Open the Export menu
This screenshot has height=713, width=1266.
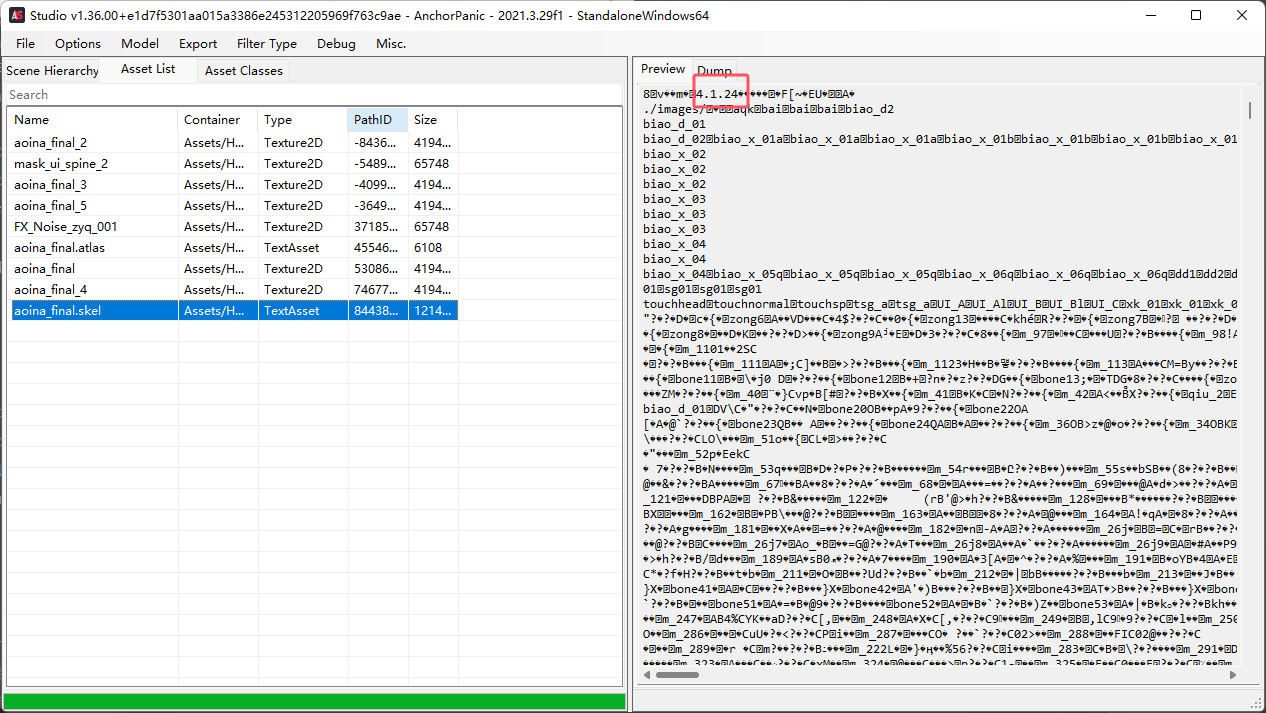coord(198,44)
